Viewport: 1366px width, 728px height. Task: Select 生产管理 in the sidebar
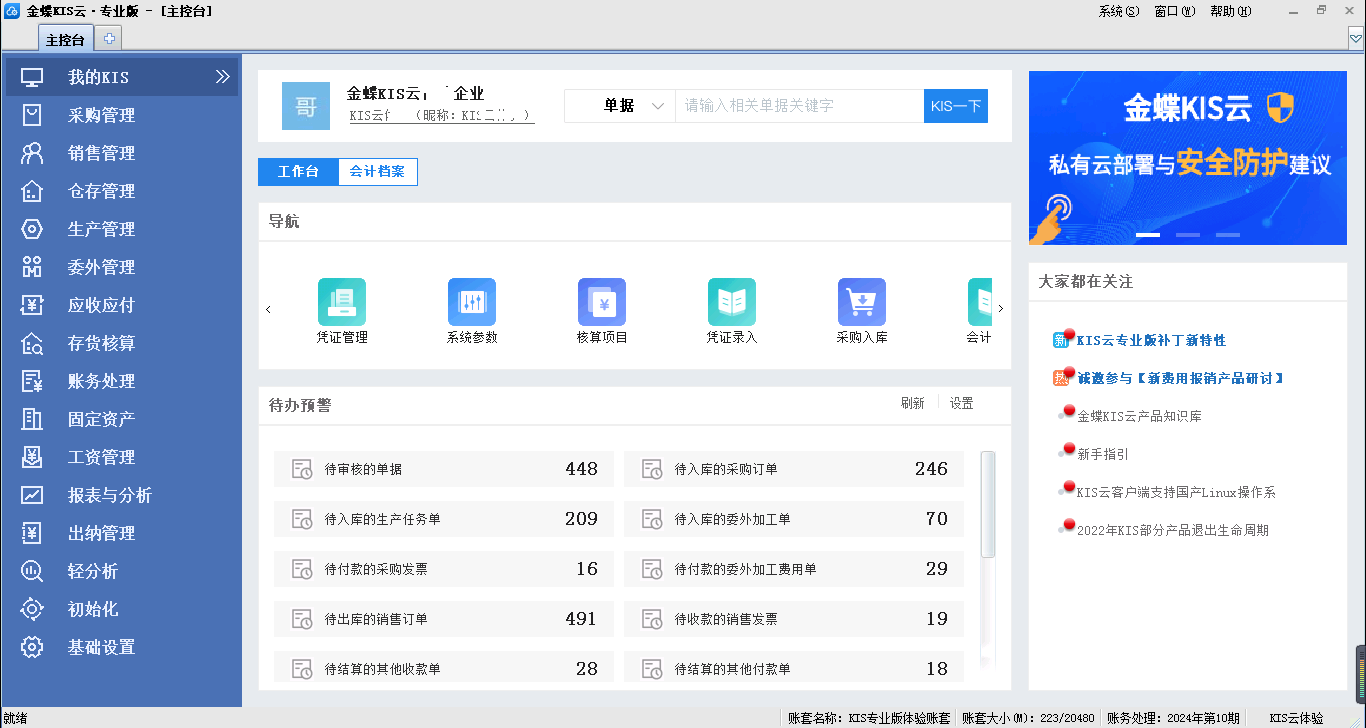(x=121, y=229)
